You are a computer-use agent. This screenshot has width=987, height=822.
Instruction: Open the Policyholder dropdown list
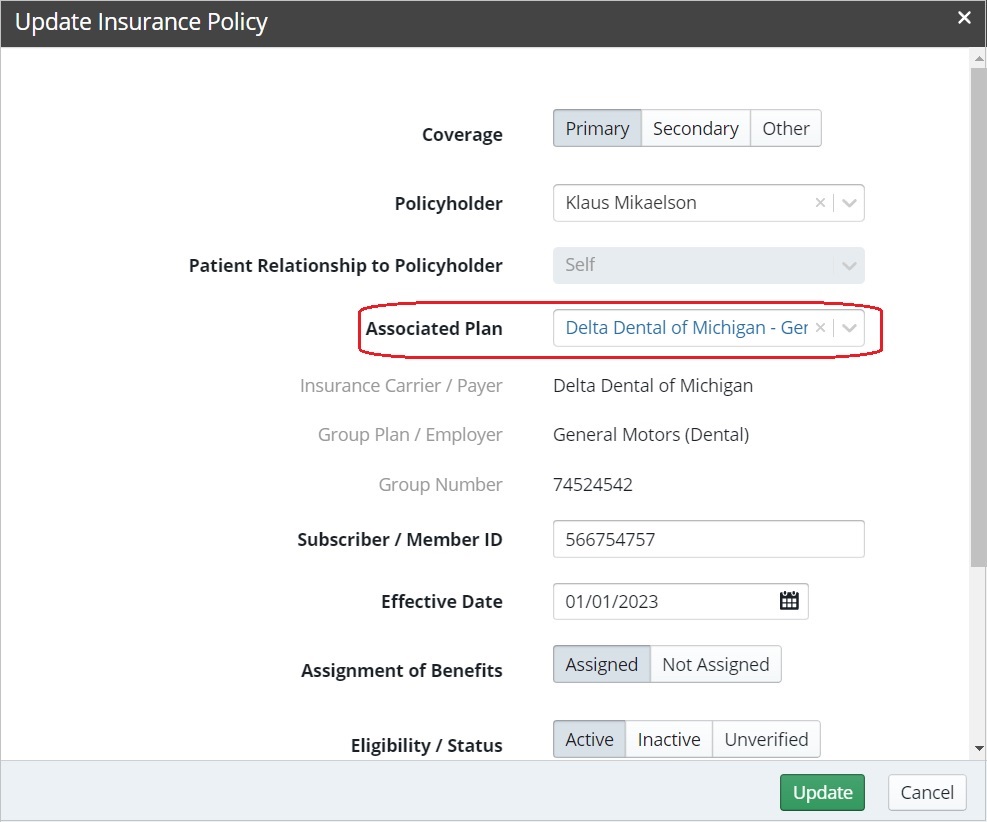[x=850, y=202]
